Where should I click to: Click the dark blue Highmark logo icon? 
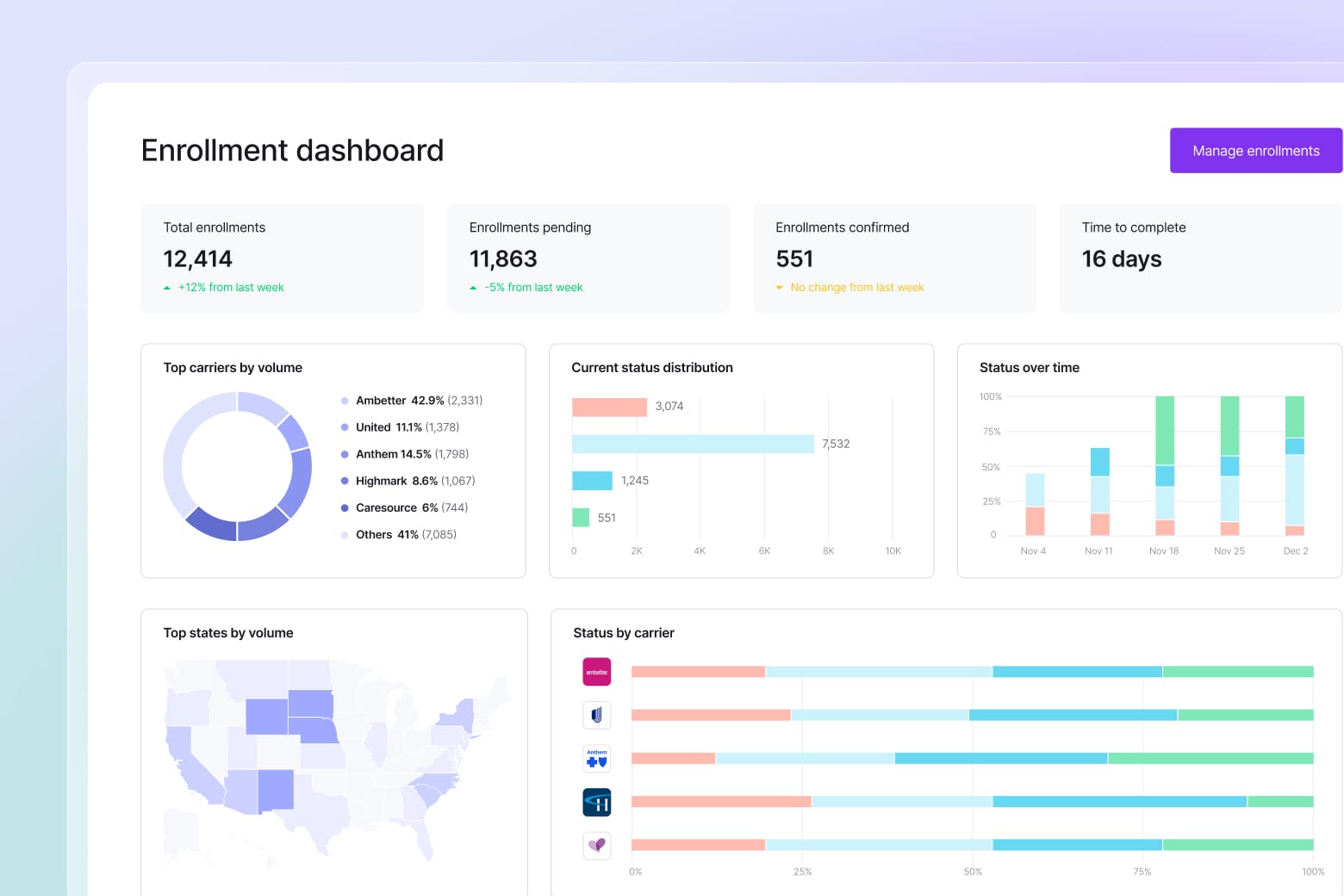(597, 802)
